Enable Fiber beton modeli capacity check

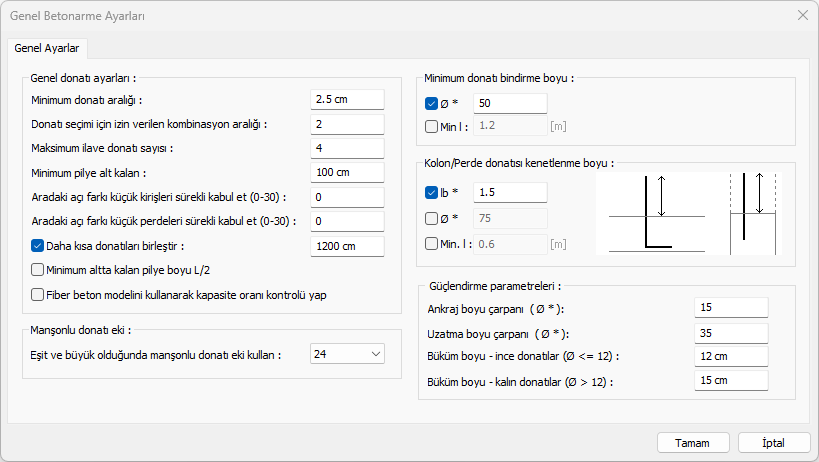(x=38, y=295)
